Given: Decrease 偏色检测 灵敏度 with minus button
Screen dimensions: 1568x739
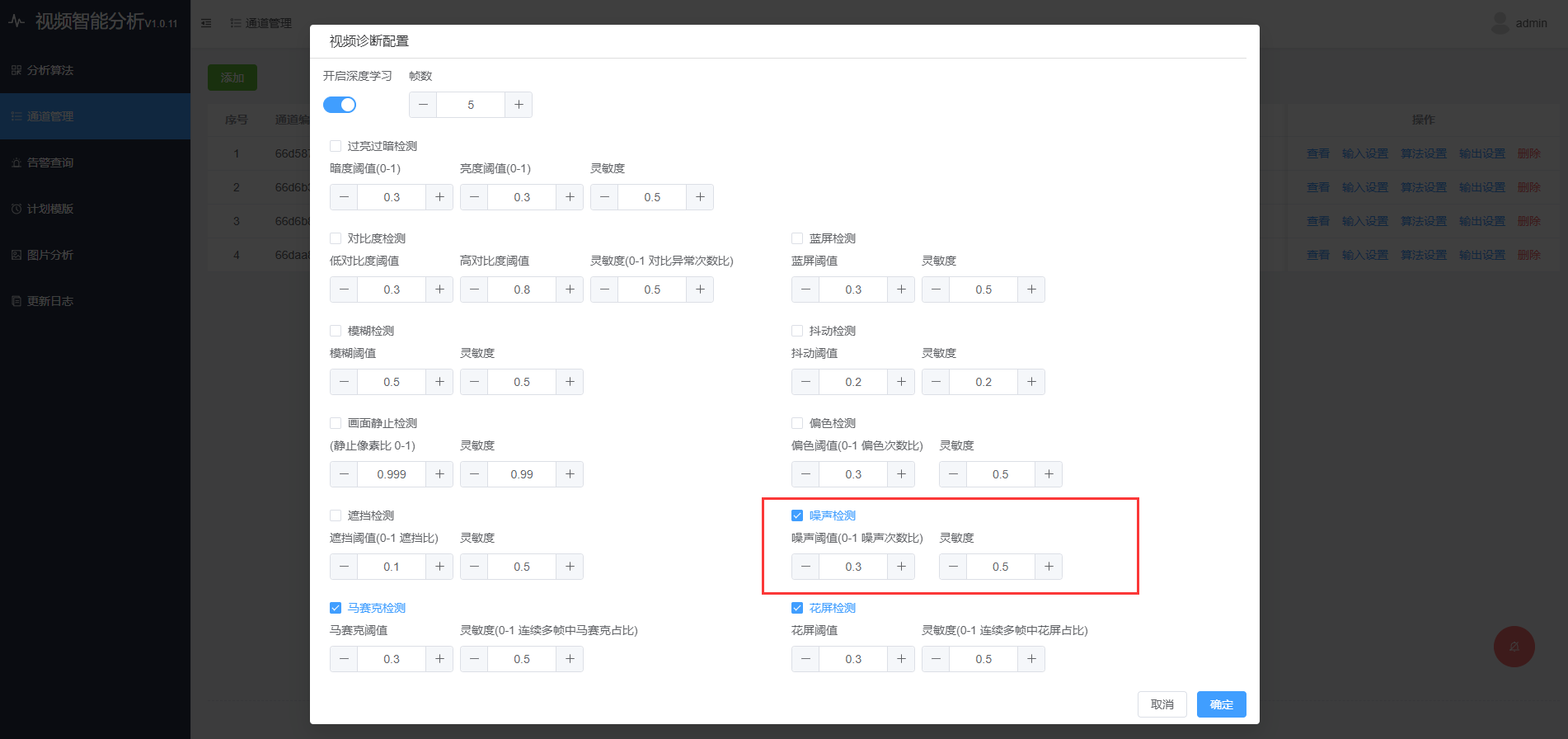Looking at the screenshot, I should click(953, 474).
